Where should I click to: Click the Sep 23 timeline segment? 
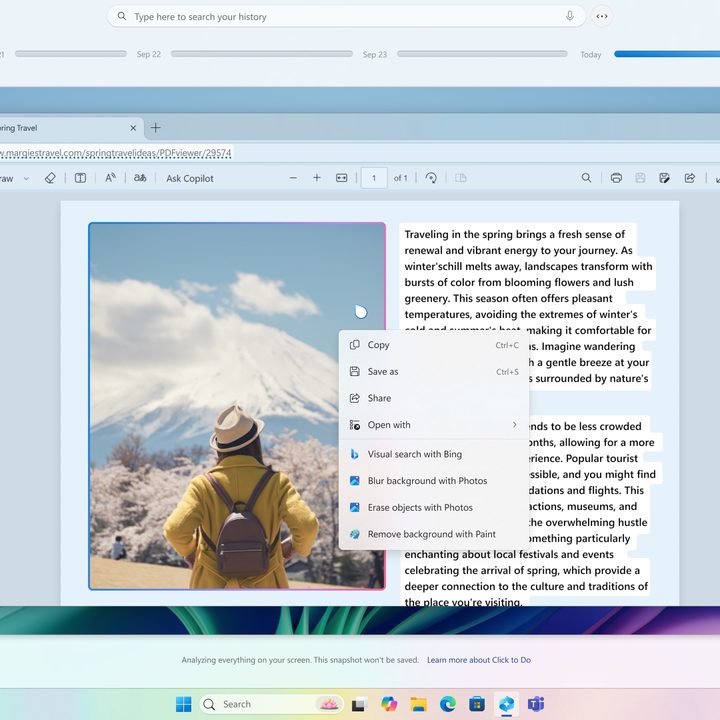(482, 54)
